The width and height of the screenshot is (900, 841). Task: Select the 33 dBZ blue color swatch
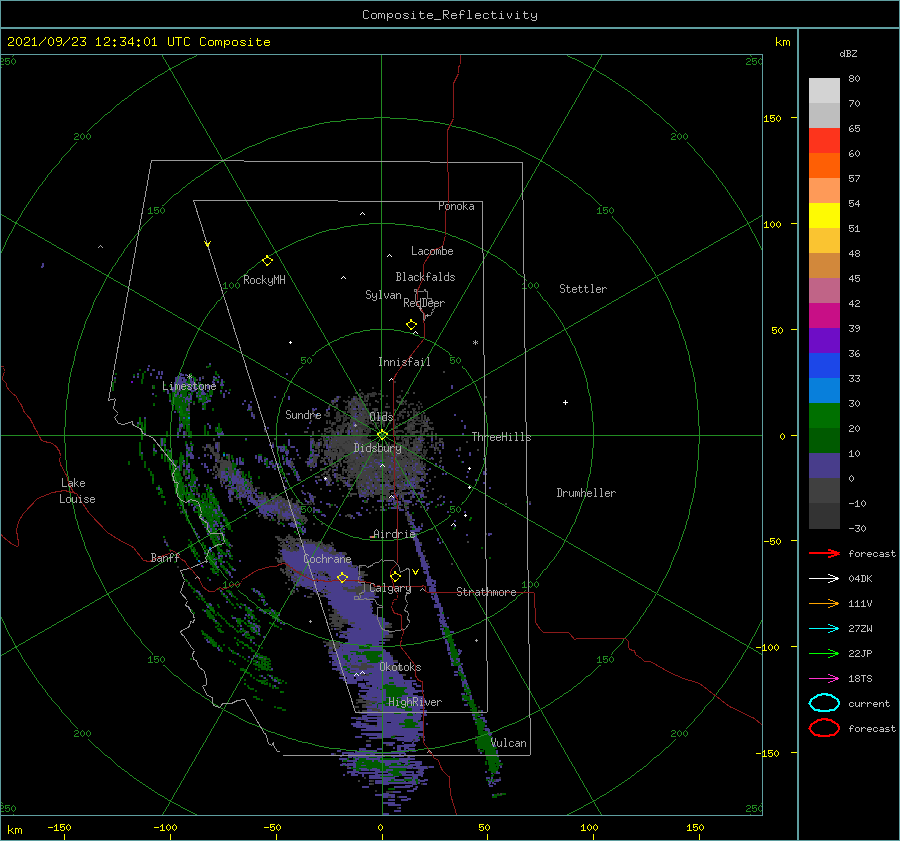pos(824,366)
